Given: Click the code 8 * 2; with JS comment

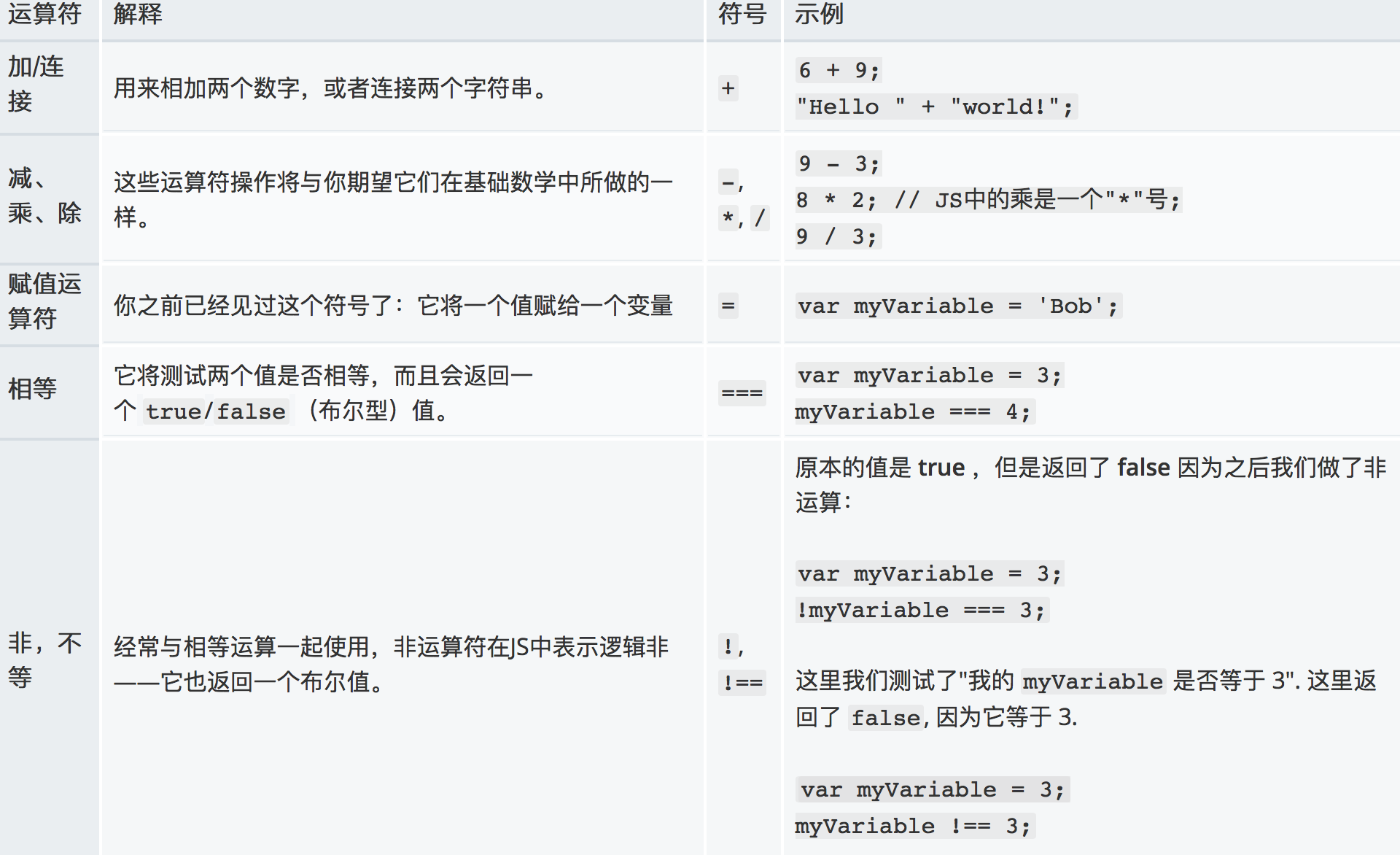Looking at the screenshot, I should 989,199.
